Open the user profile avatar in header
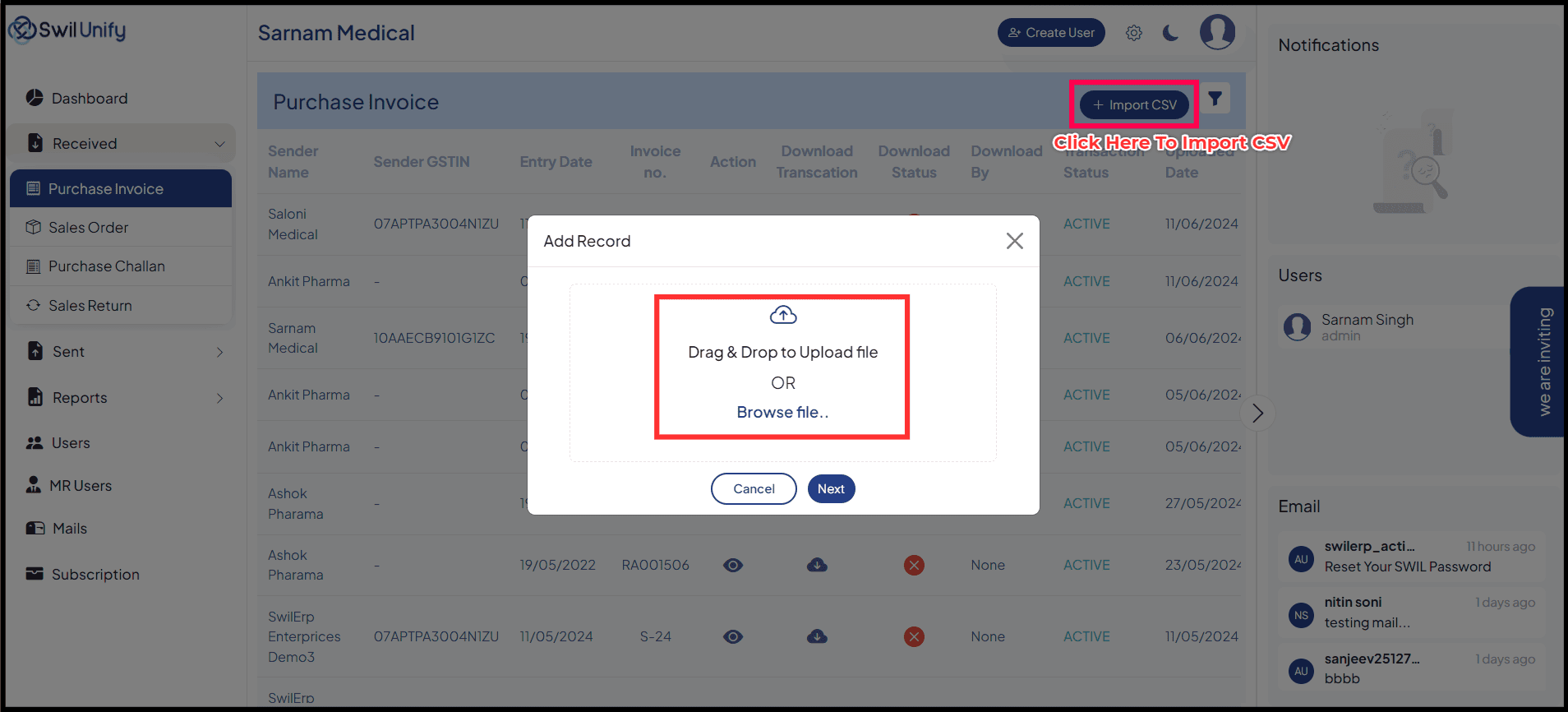1568x712 pixels. (1217, 32)
